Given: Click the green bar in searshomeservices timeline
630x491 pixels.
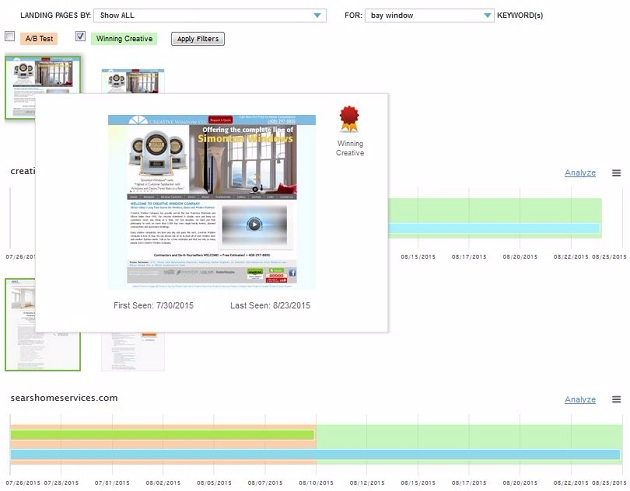Looking at the screenshot, I should tap(162, 435).
